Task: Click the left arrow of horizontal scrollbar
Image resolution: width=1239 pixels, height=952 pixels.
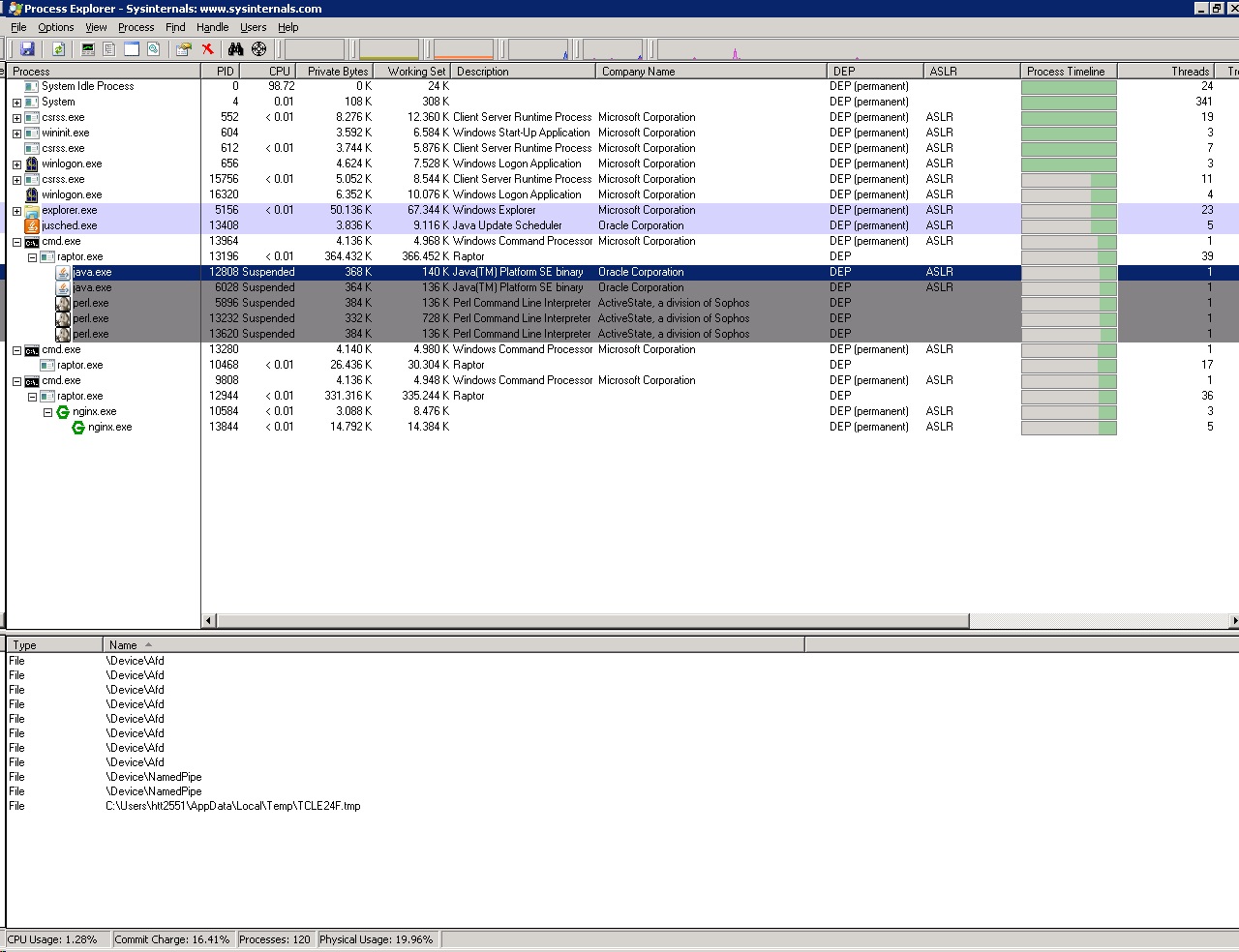Action: [x=208, y=620]
